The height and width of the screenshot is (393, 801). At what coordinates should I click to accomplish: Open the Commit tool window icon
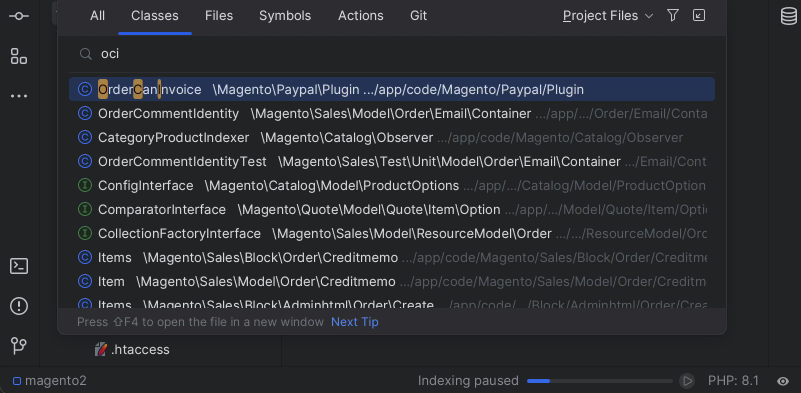point(19,16)
